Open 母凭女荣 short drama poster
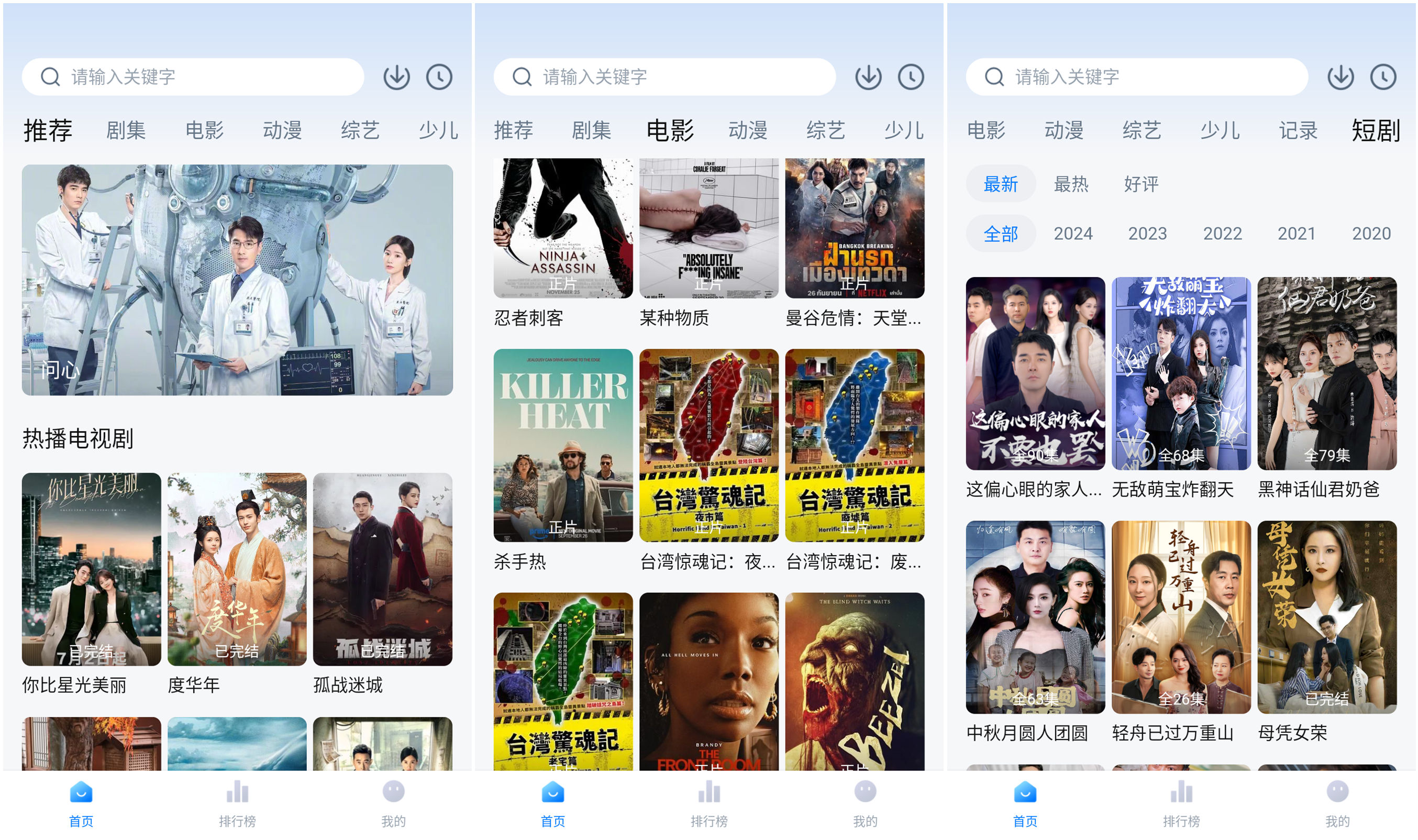This screenshot has width=1418, height=840. tap(1327, 617)
